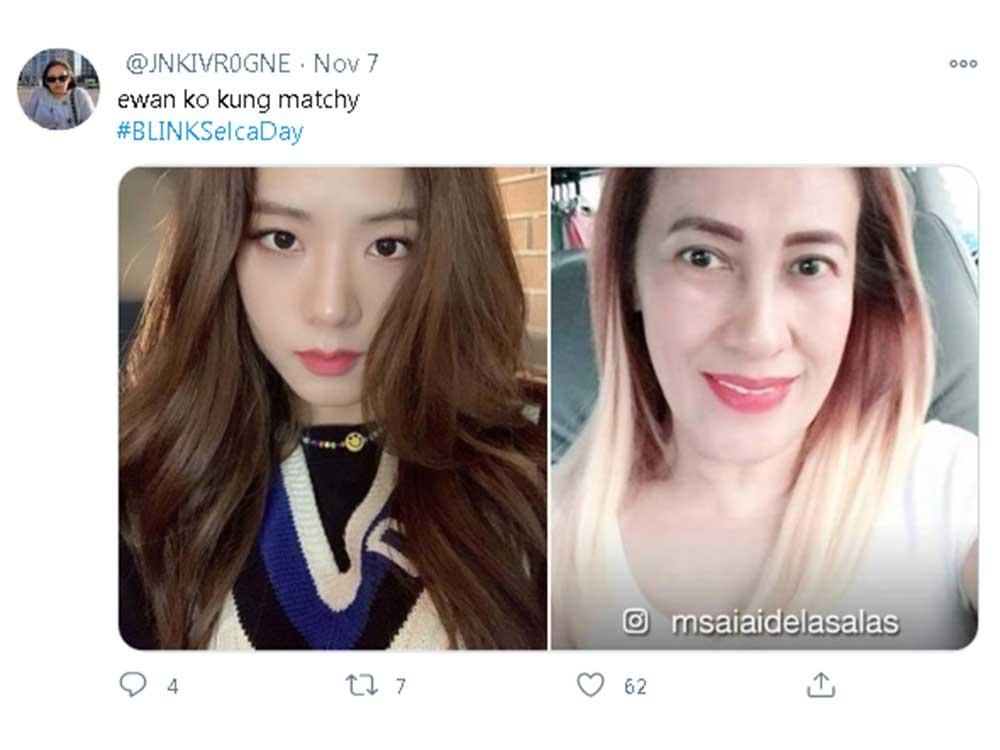This screenshot has width=1000, height=750.
Task: Retweet using the arrows icon
Action: coord(362,686)
